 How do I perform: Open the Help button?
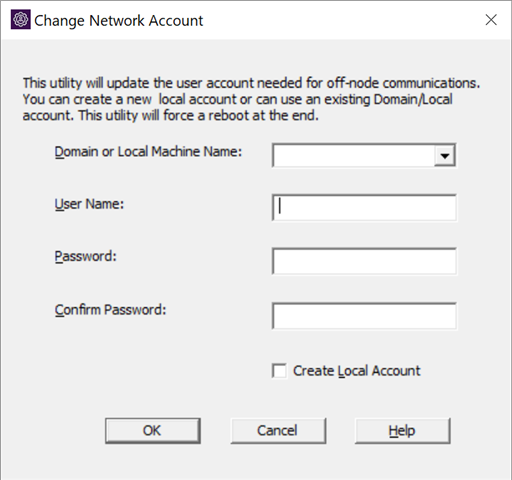[x=403, y=431]
